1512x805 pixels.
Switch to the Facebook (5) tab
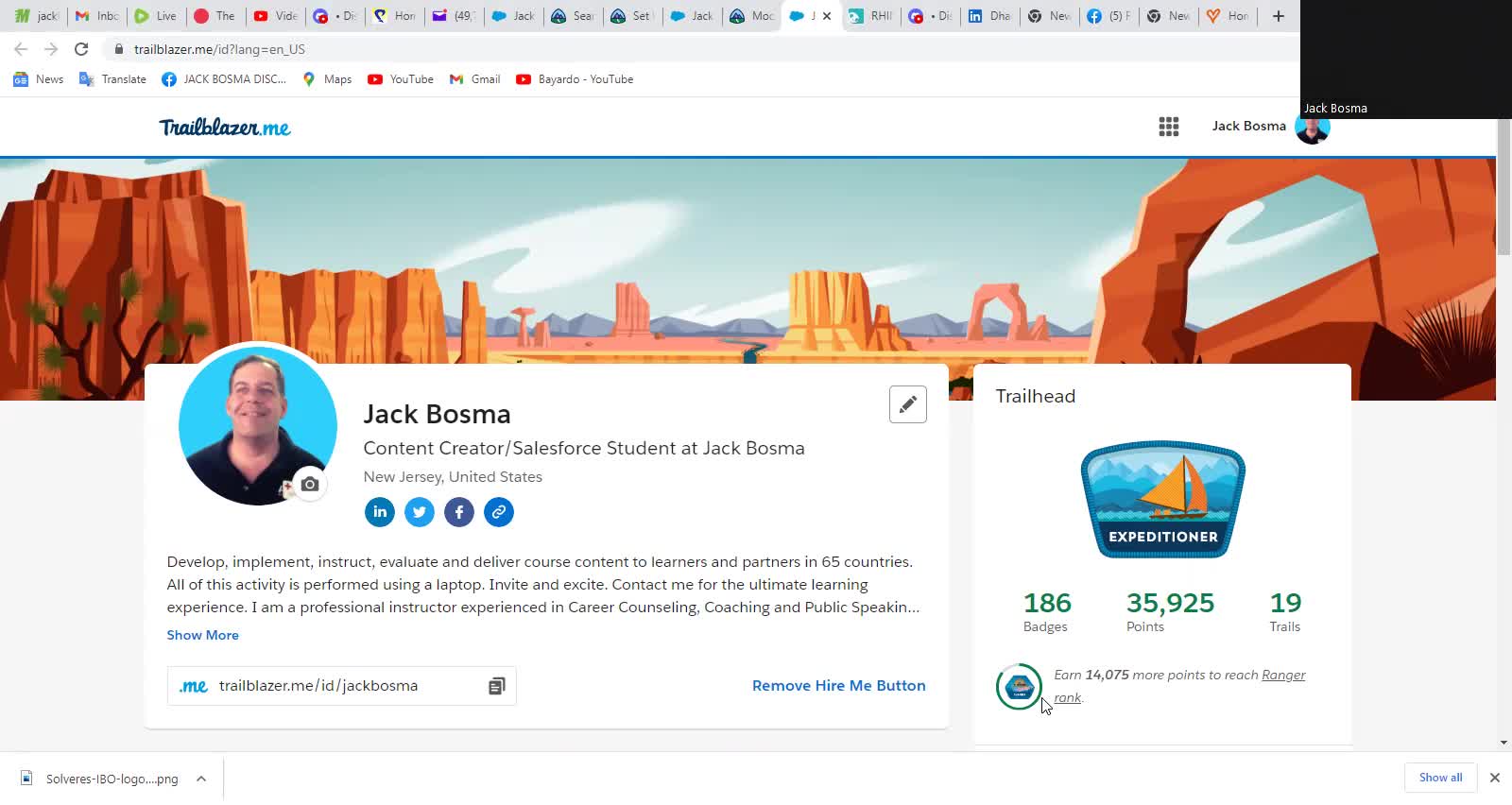pyautogui.click(x=1109, y=16)
